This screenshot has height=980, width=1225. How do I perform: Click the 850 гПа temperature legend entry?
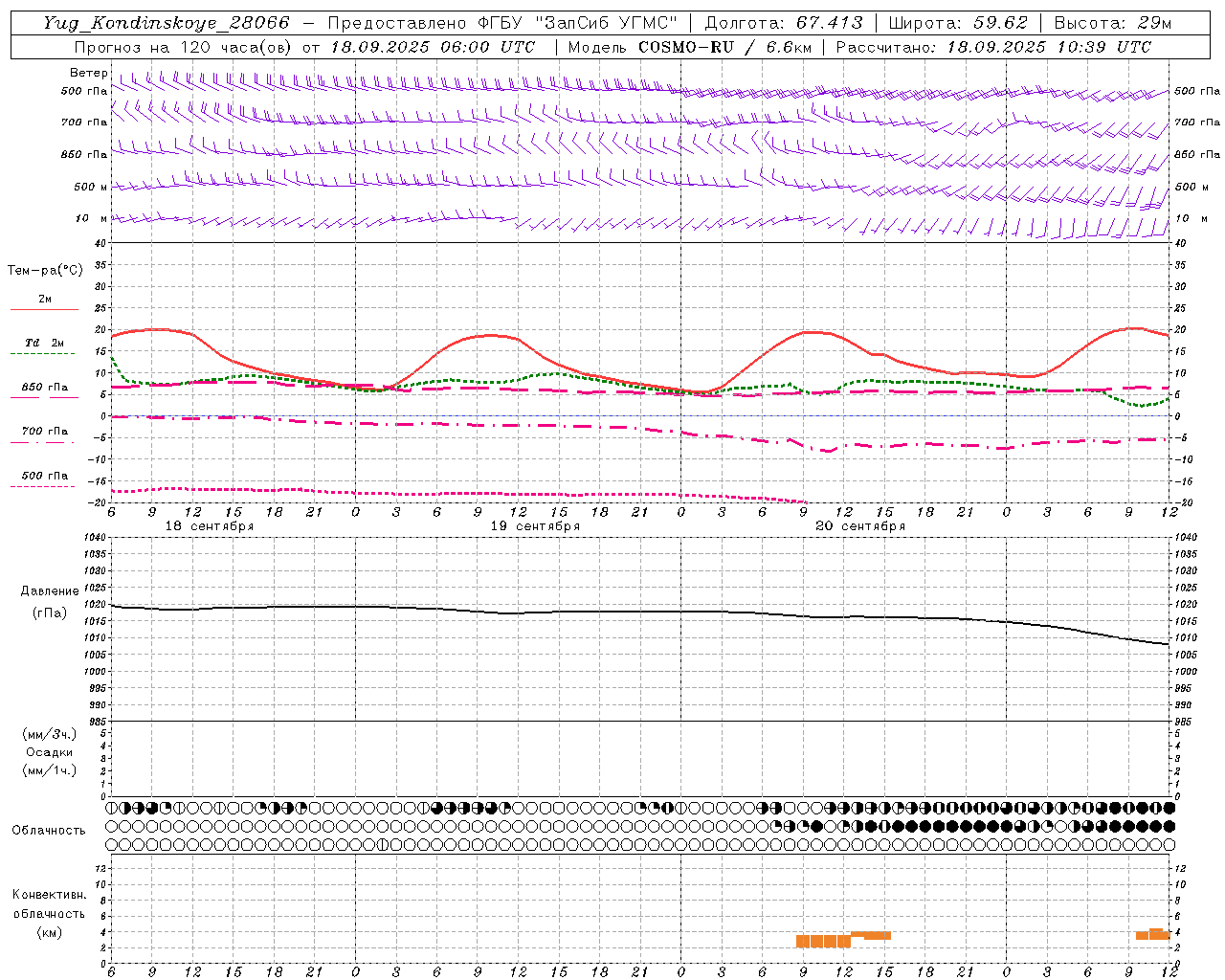pyautogui.click(x=44, y=387)
